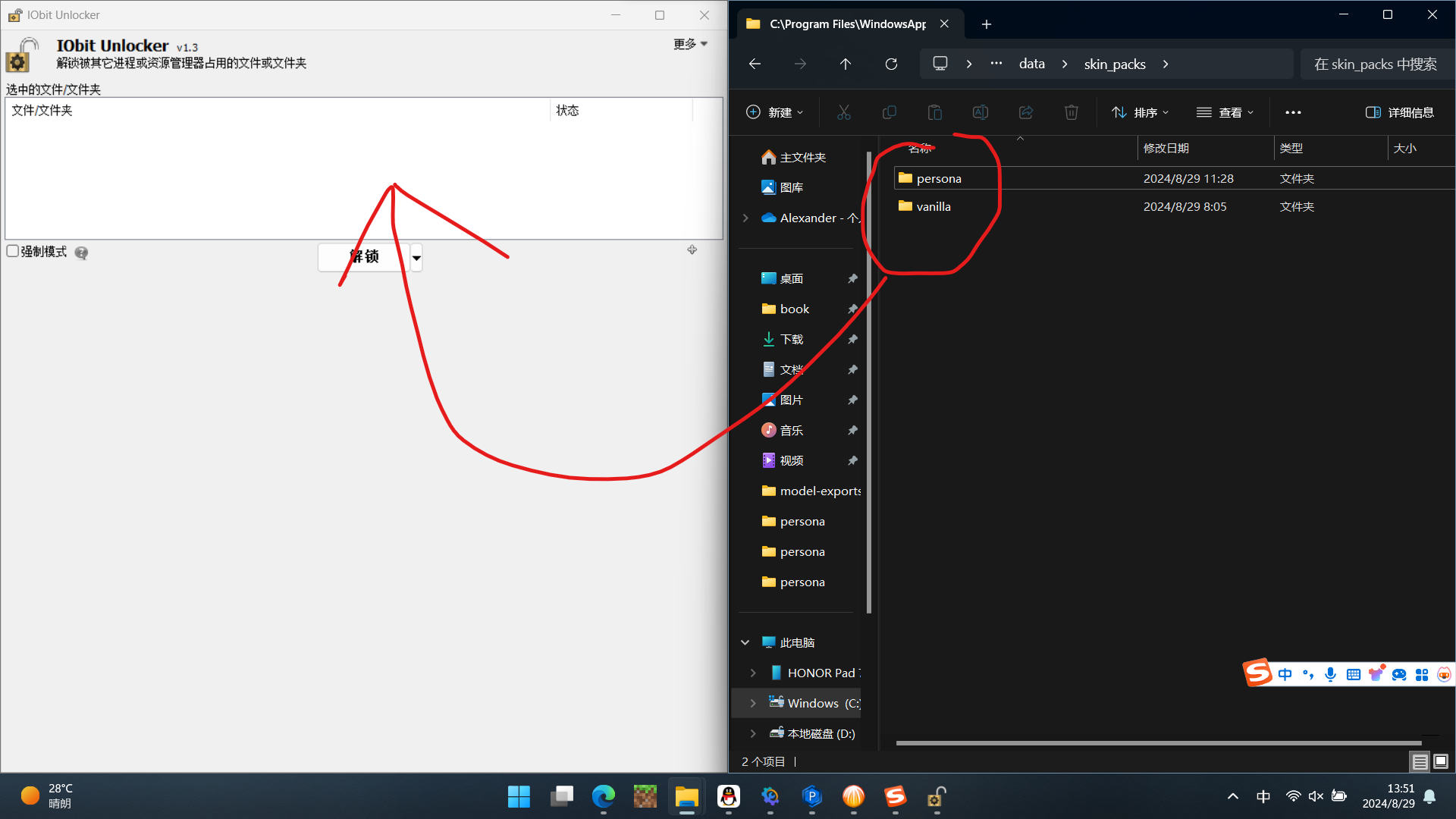
Task: Click the 在 skin_packs 中搜索 search box
Action: pyautogui.click(x=1376, y=64)
